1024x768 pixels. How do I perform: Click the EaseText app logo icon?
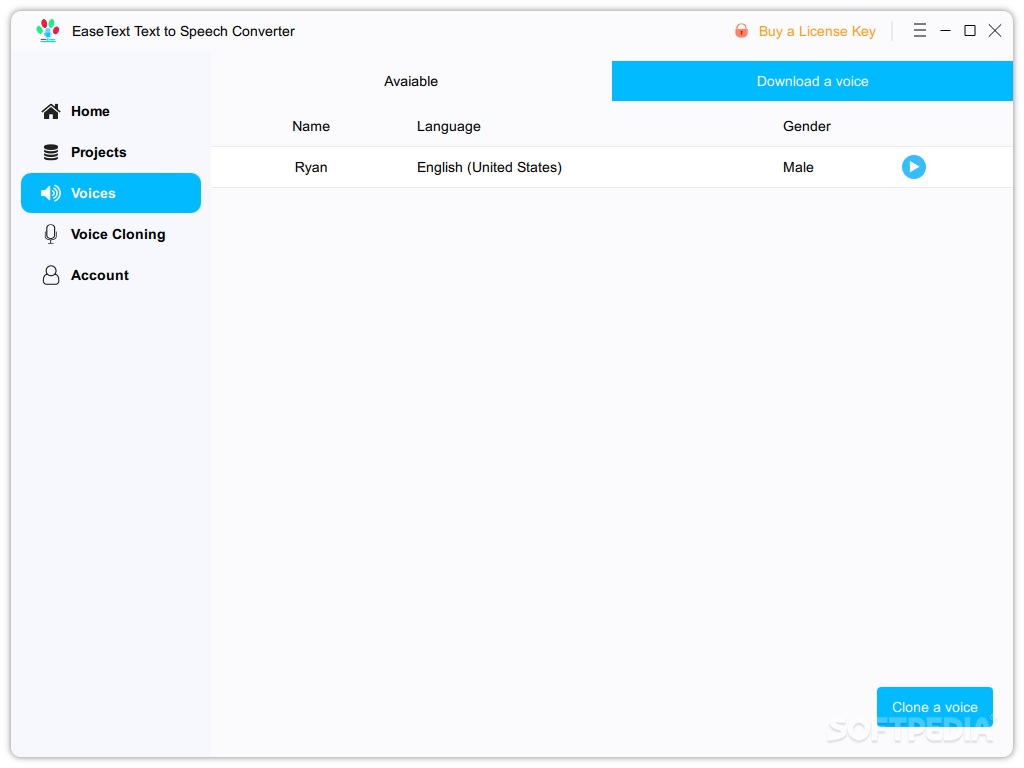tap(48, 31)
